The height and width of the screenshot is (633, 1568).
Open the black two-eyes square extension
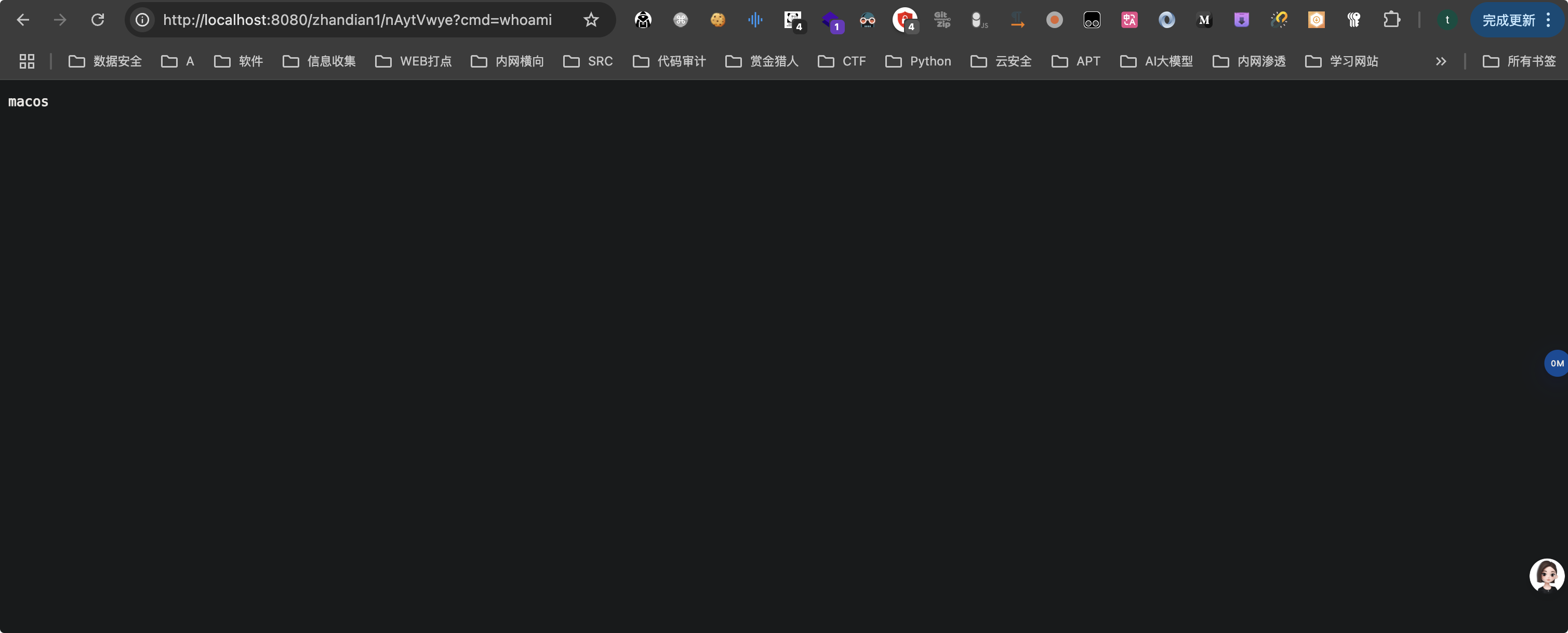coord(1092,20)
